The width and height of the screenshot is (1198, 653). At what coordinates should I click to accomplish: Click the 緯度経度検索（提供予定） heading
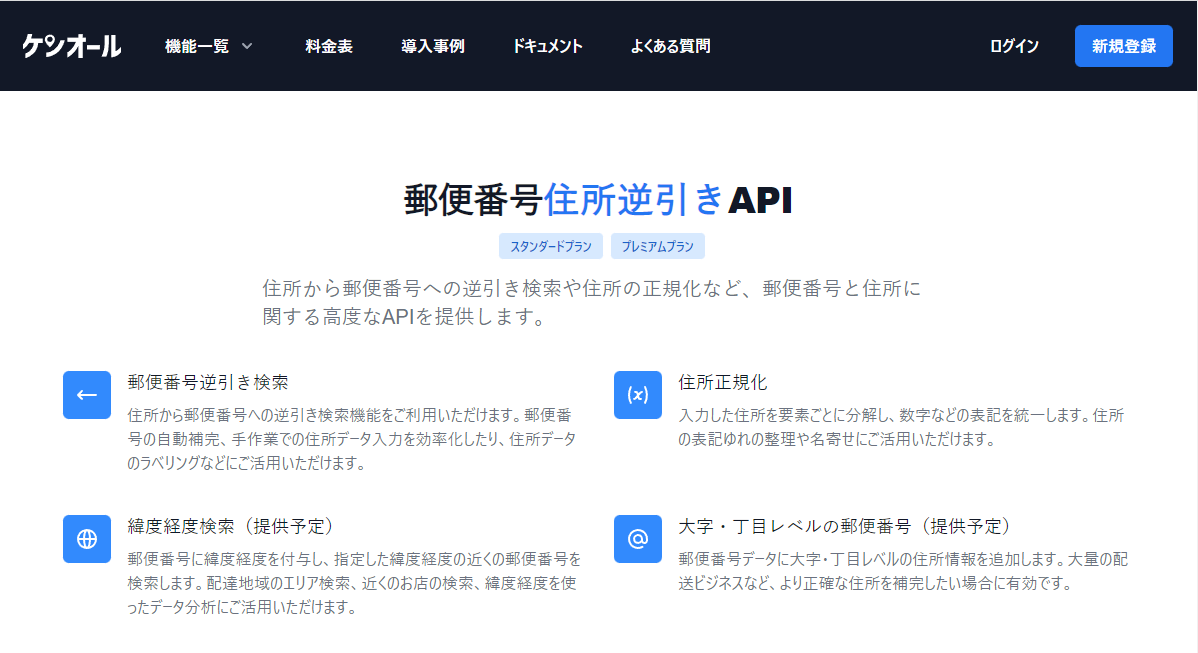pos(230,526)
